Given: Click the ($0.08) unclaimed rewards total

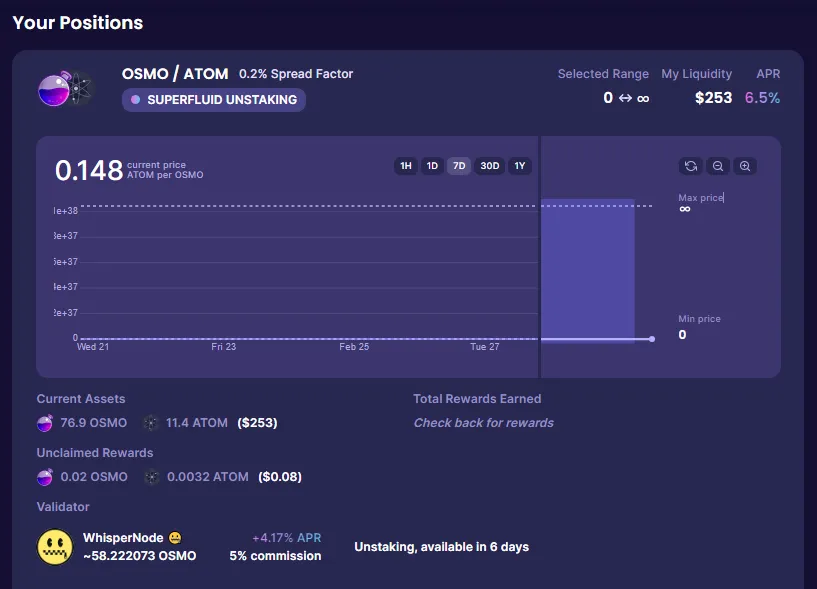Looking at the screenshot, I should point(280,477).
